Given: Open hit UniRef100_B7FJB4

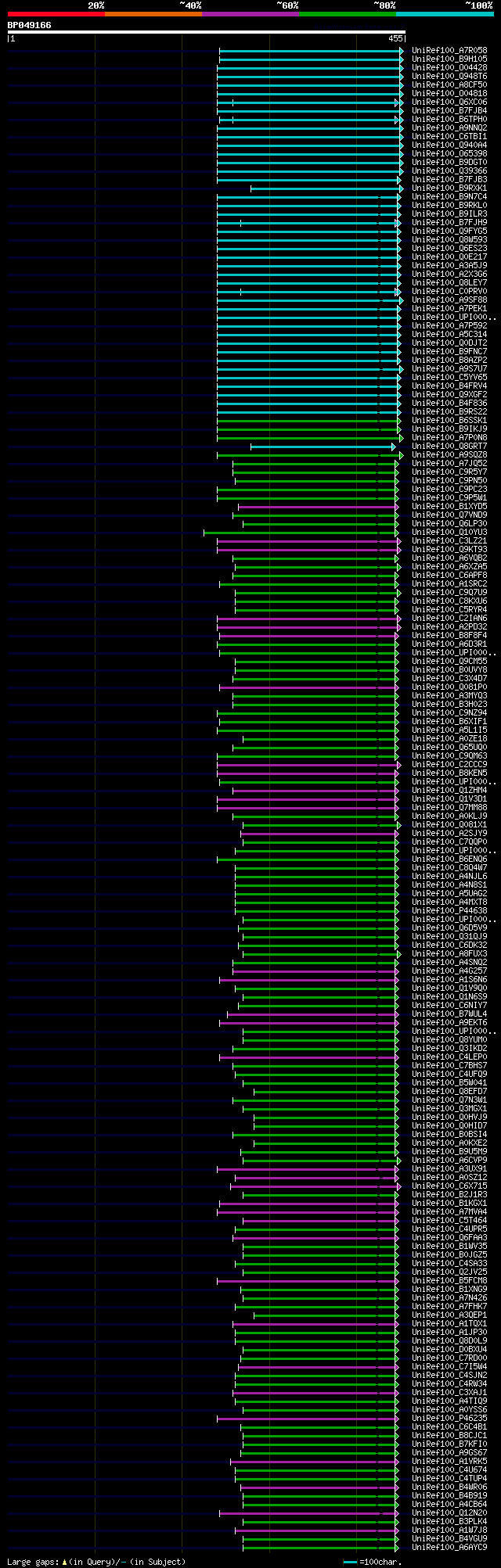Looking at the screenshot, I should [x=449, y=111].
